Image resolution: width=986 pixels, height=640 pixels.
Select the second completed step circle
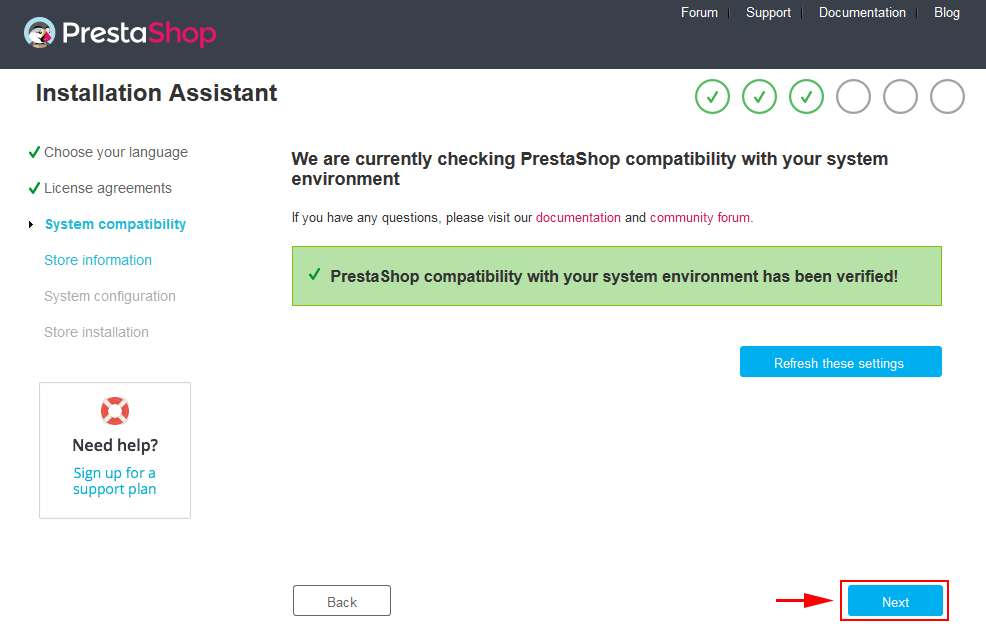pyautogui.click(x=760, y=97)
